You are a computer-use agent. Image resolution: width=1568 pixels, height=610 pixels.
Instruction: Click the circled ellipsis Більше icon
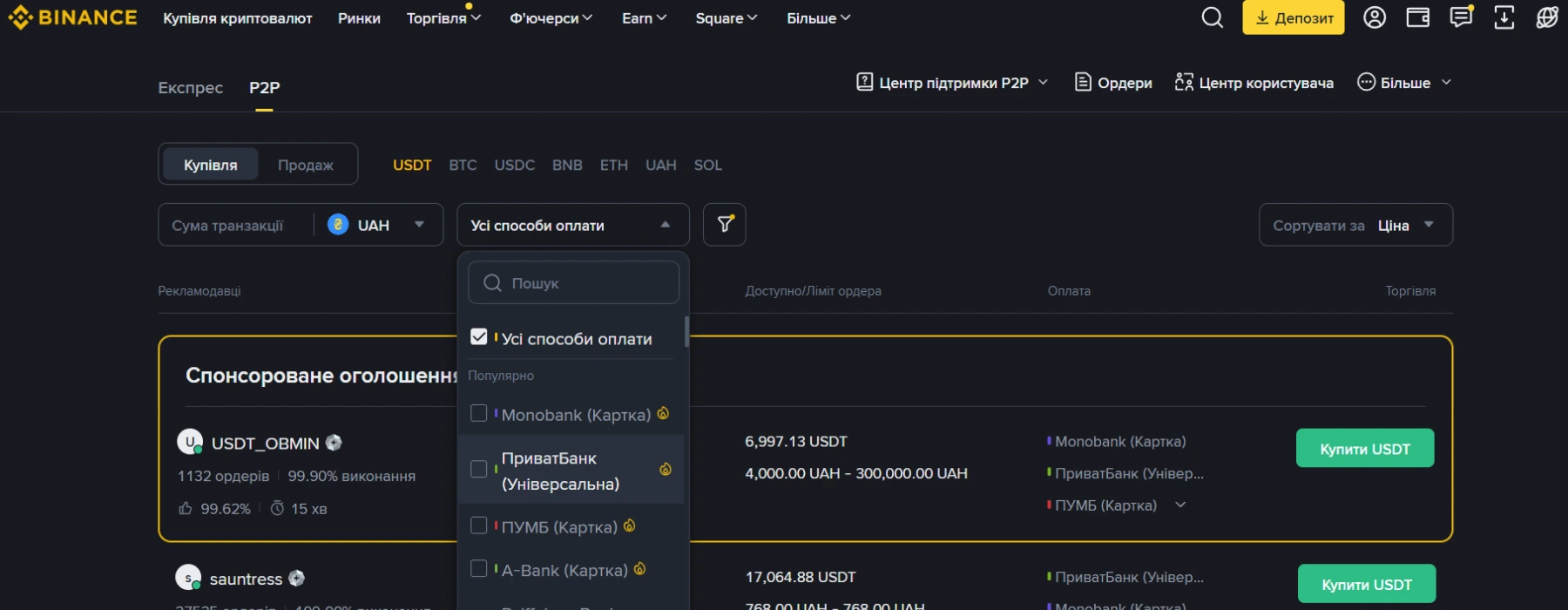(1366, 82)
